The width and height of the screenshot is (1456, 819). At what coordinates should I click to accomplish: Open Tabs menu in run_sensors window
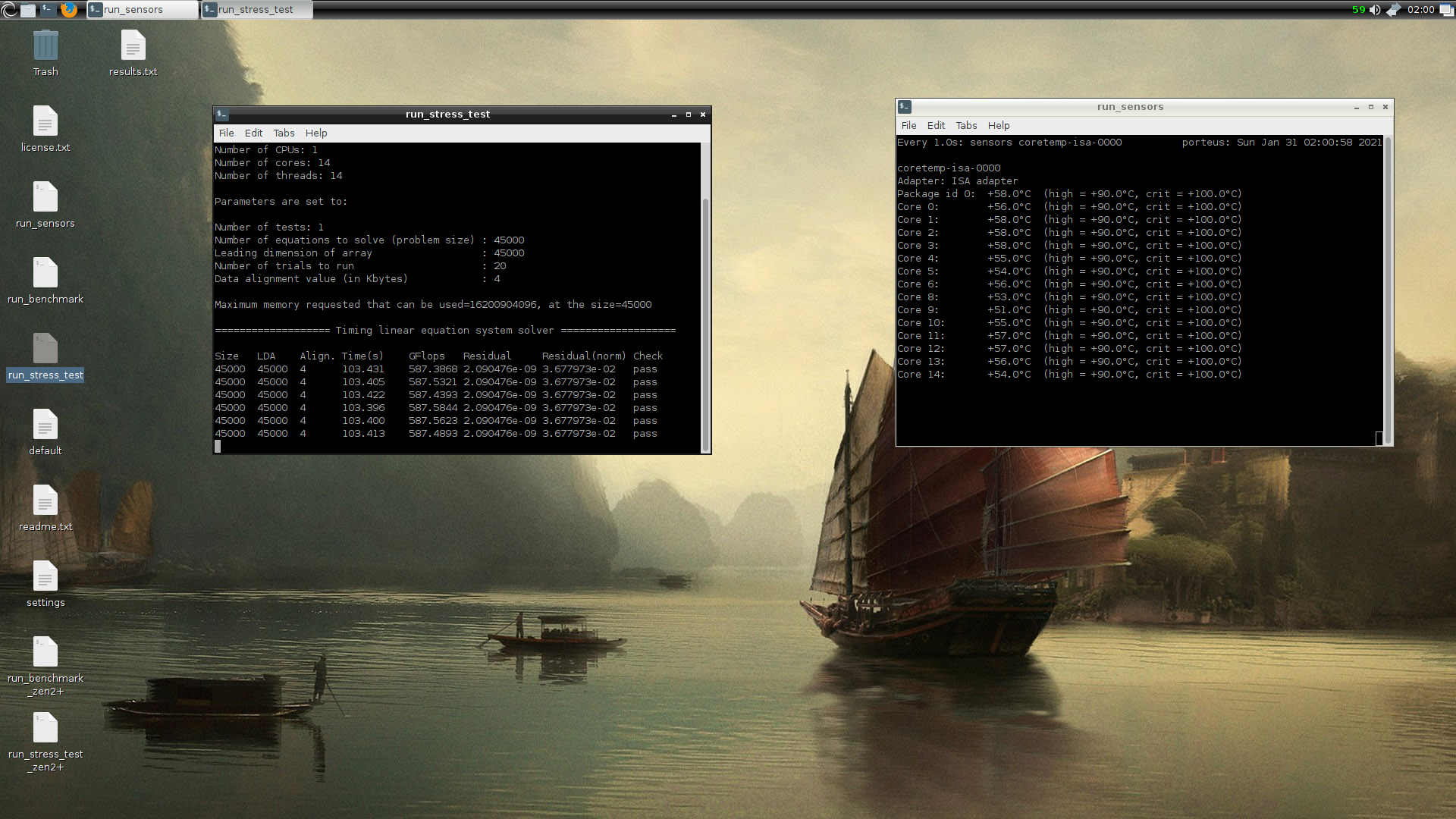tap(966, 125)
